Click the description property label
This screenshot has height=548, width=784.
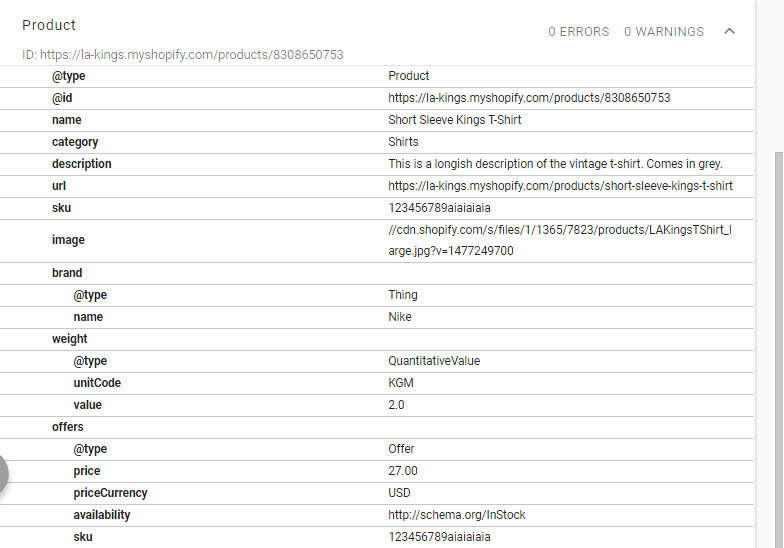82,164
